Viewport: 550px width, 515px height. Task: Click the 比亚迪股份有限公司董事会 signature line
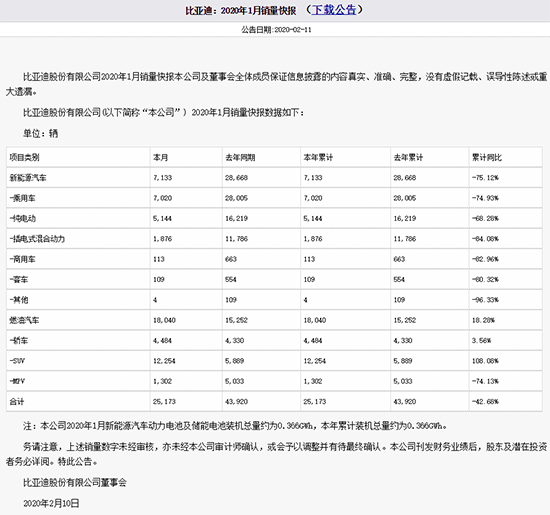[75, 483]
